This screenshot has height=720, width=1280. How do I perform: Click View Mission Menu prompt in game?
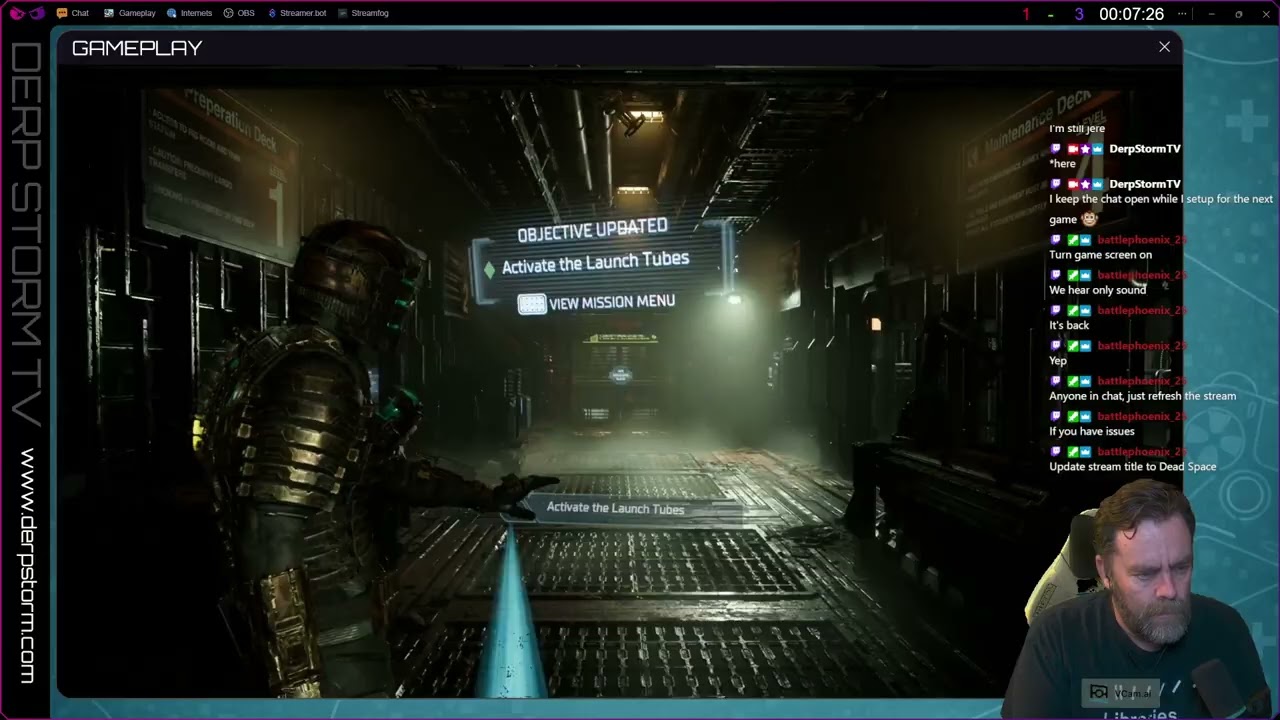tap(596, 302)
